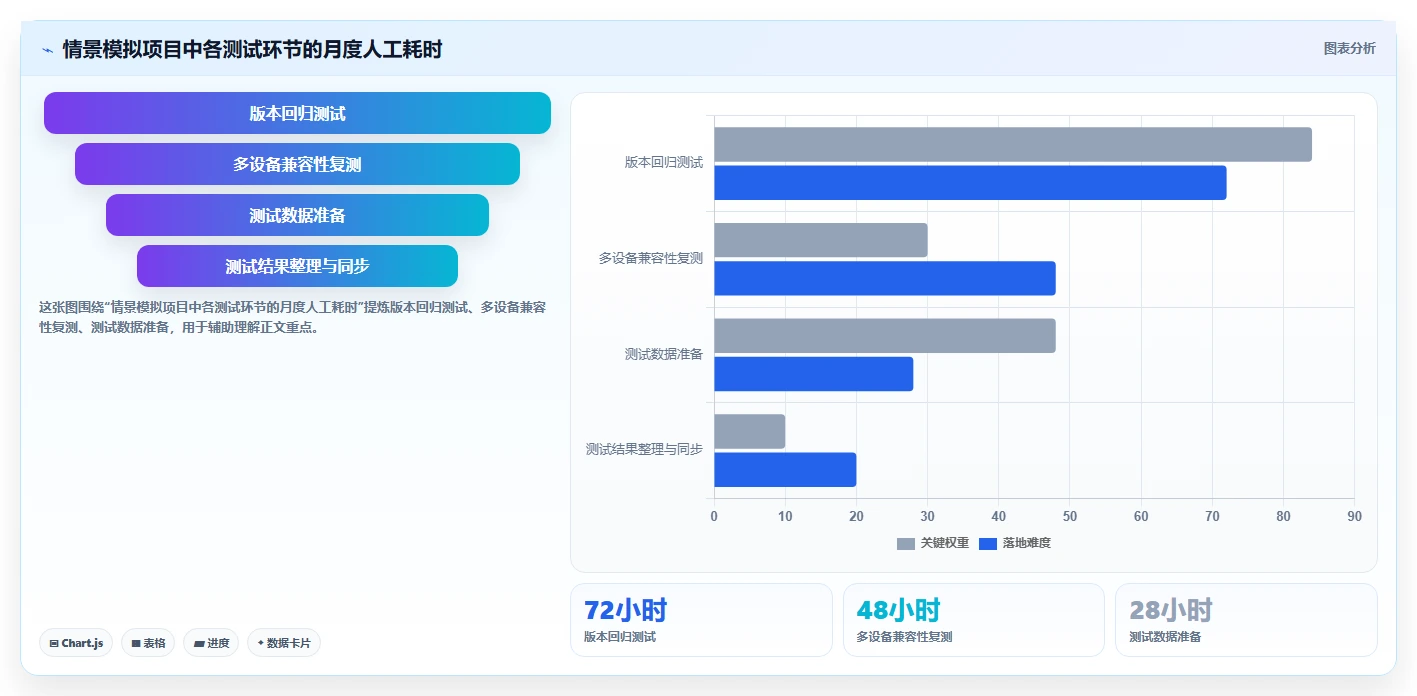The width and height of the screenshot is (1417, 696).
Task: Click the blue 落地难度 legend swatch
Action: pyautogui.click(x=987, y=543)
